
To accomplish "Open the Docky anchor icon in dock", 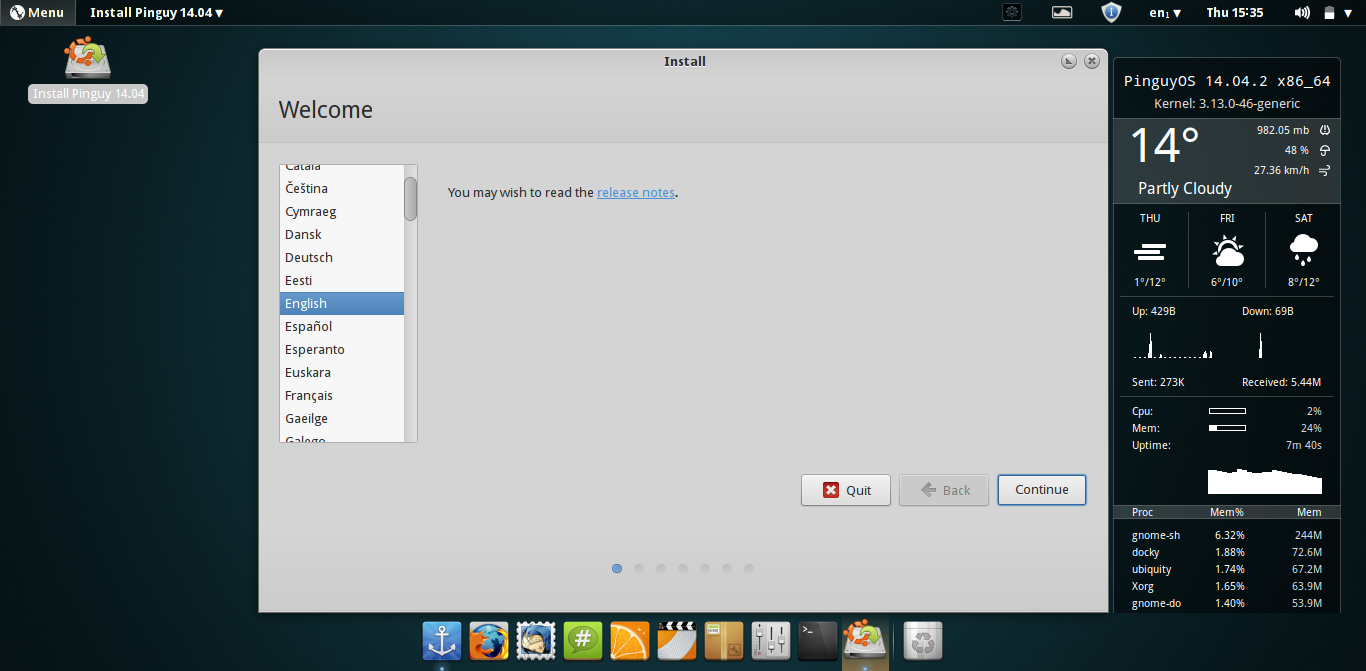I will tap(442, 640).
